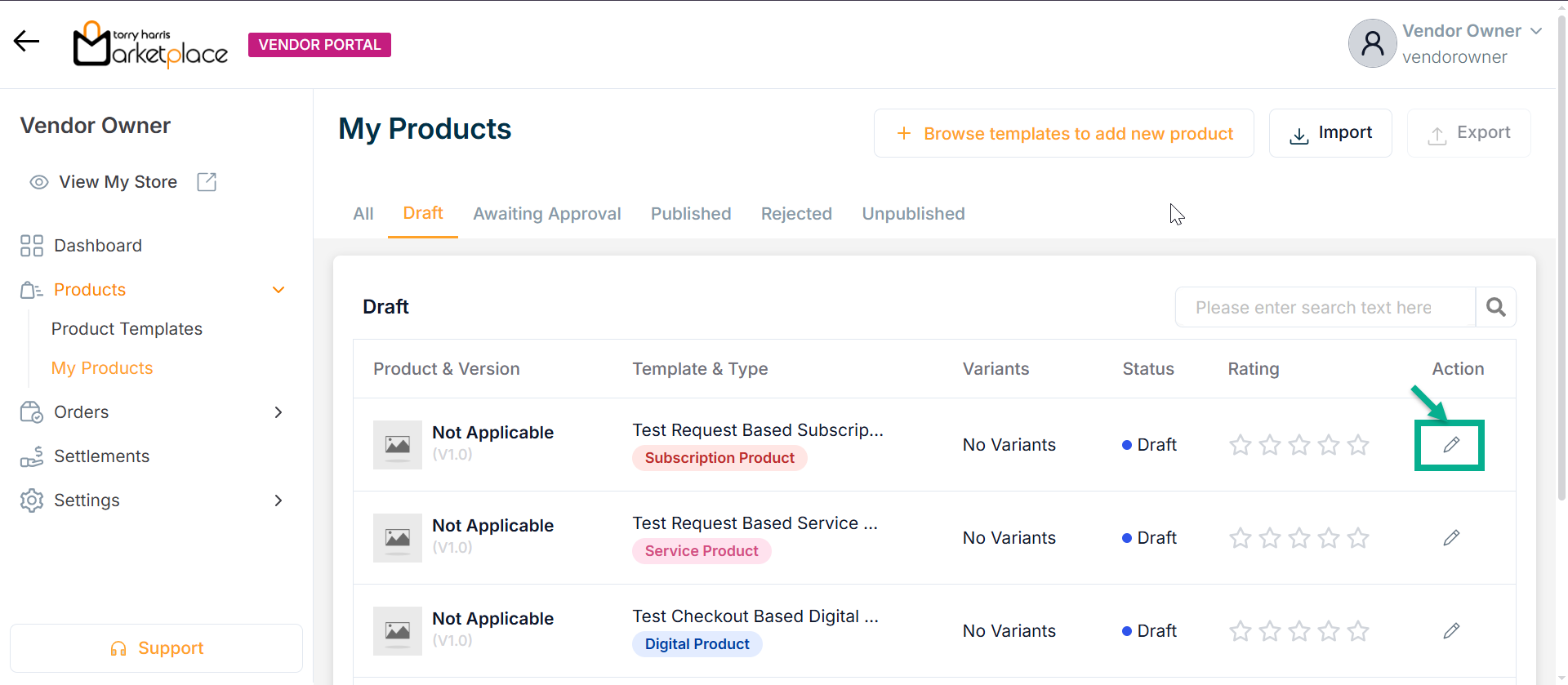Open Settlements from the sidebar

pyautogui.click(x=101, y=456)
